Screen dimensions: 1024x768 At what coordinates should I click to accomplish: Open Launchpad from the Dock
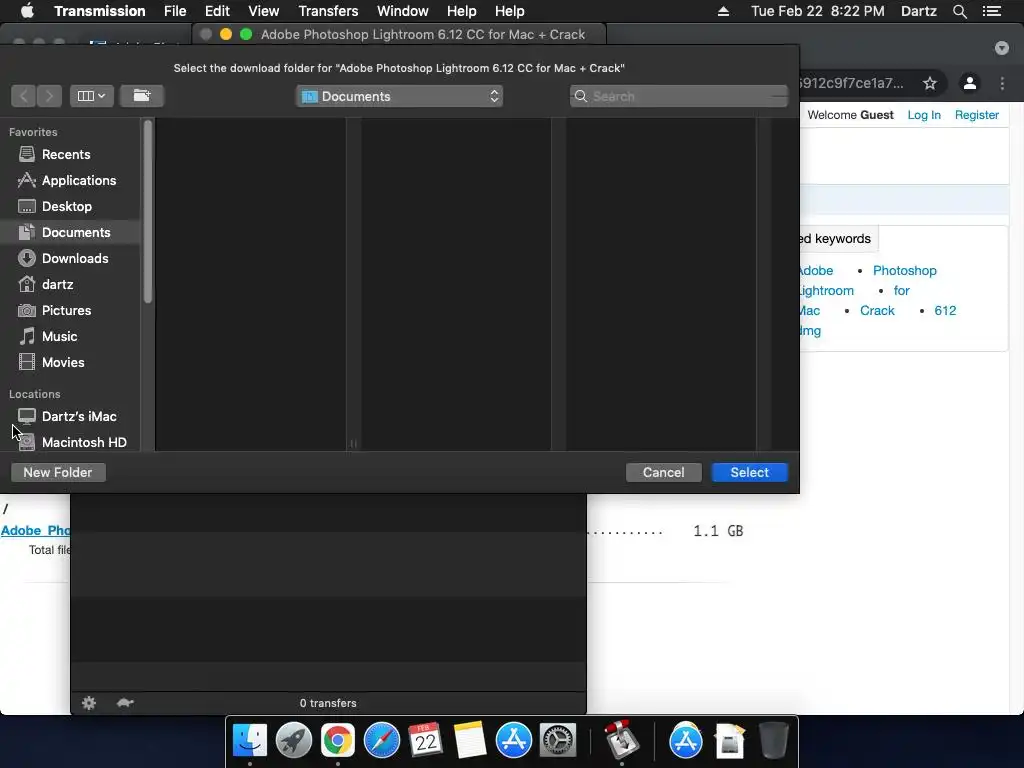(x=294, y=741)
